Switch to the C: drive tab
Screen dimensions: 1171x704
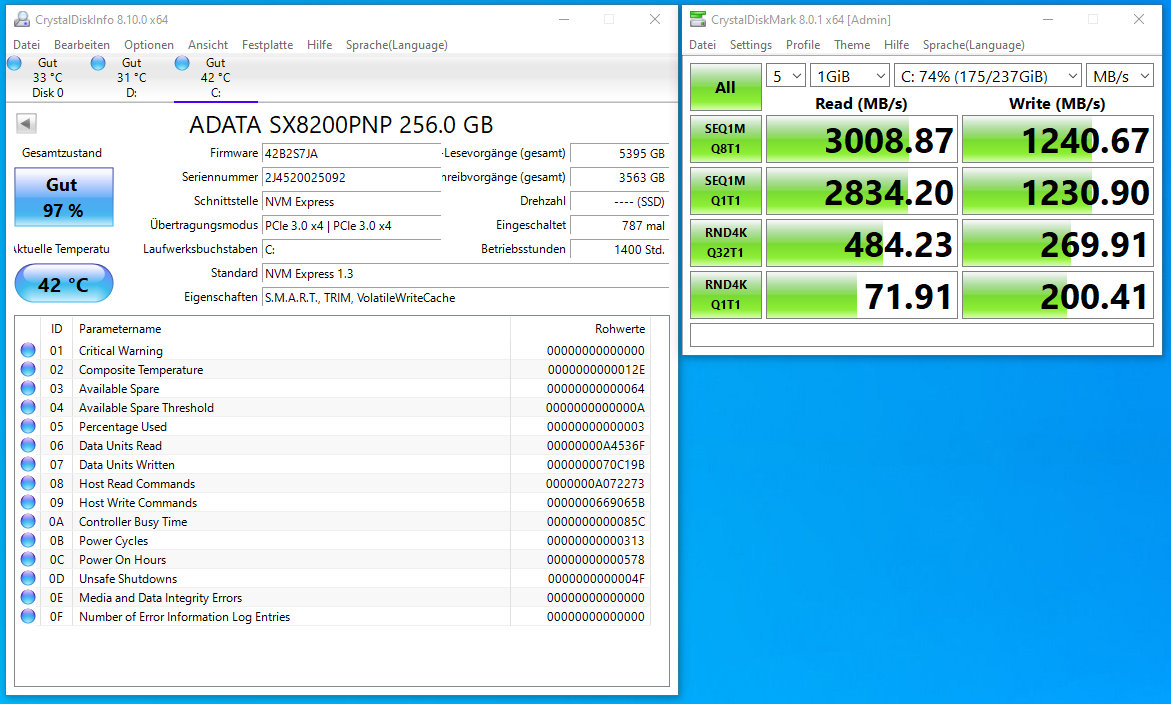(216, 78)
